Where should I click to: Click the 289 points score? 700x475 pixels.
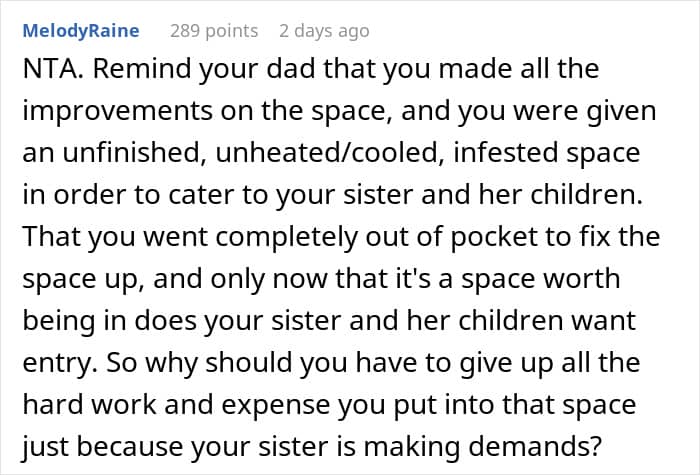tap(213, 31)
